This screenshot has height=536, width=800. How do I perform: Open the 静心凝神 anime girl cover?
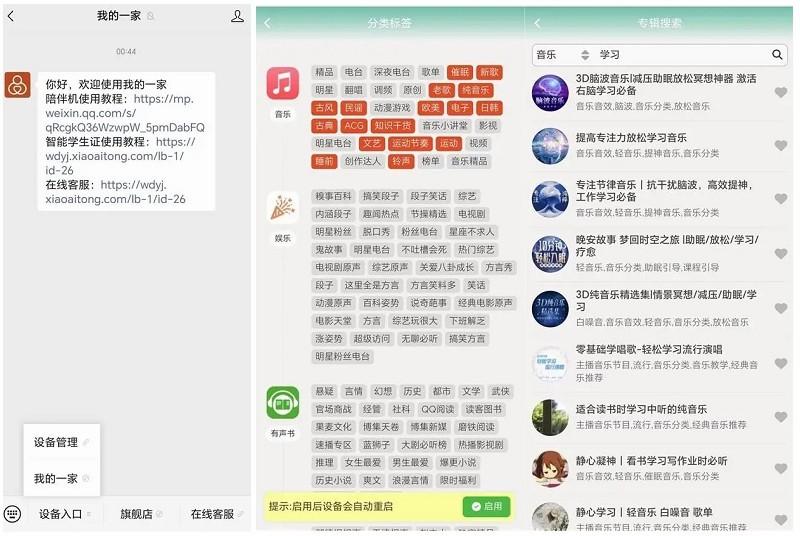[550, 469]
